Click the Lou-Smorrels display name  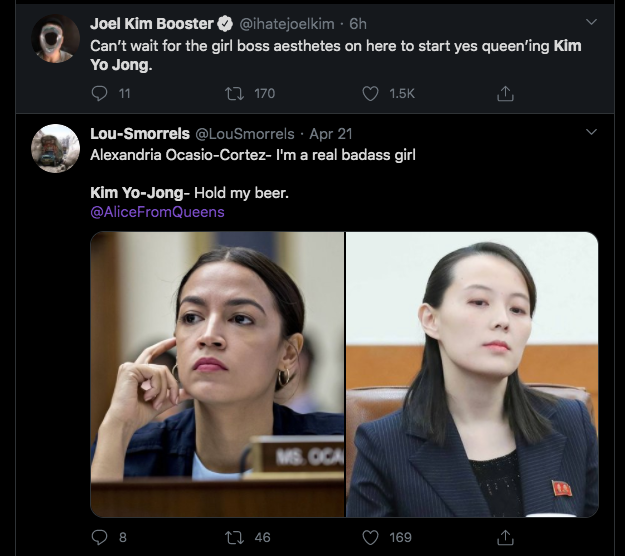138,133
